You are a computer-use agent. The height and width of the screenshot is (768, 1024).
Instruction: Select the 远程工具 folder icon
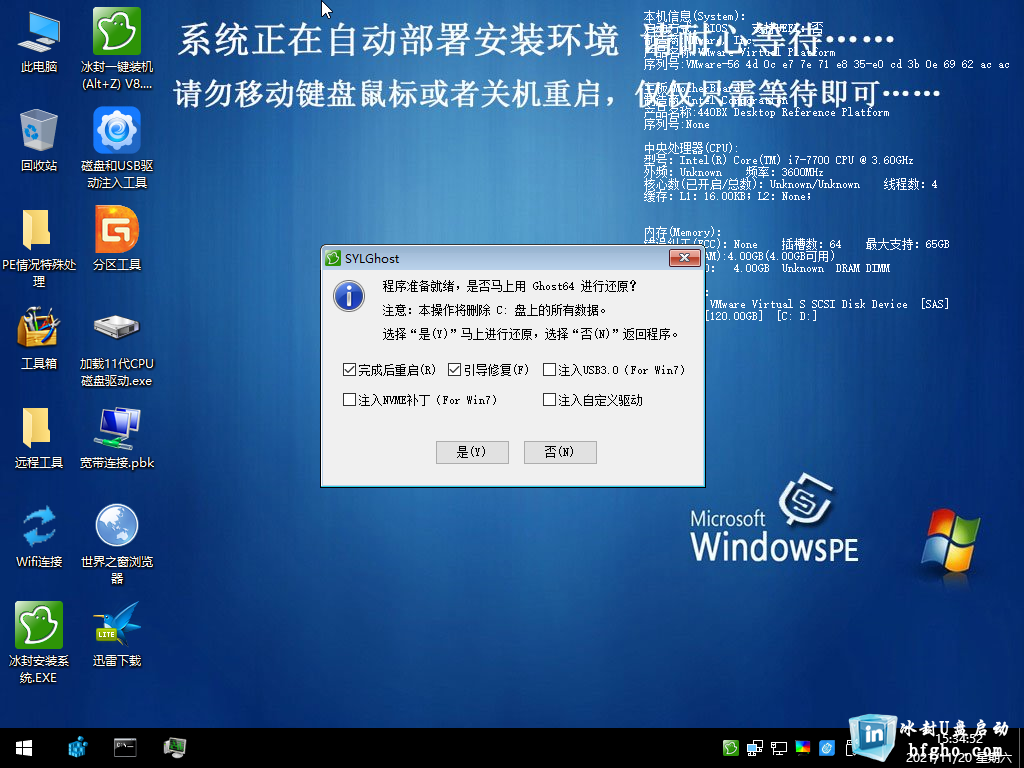click(x=39, y=438)
